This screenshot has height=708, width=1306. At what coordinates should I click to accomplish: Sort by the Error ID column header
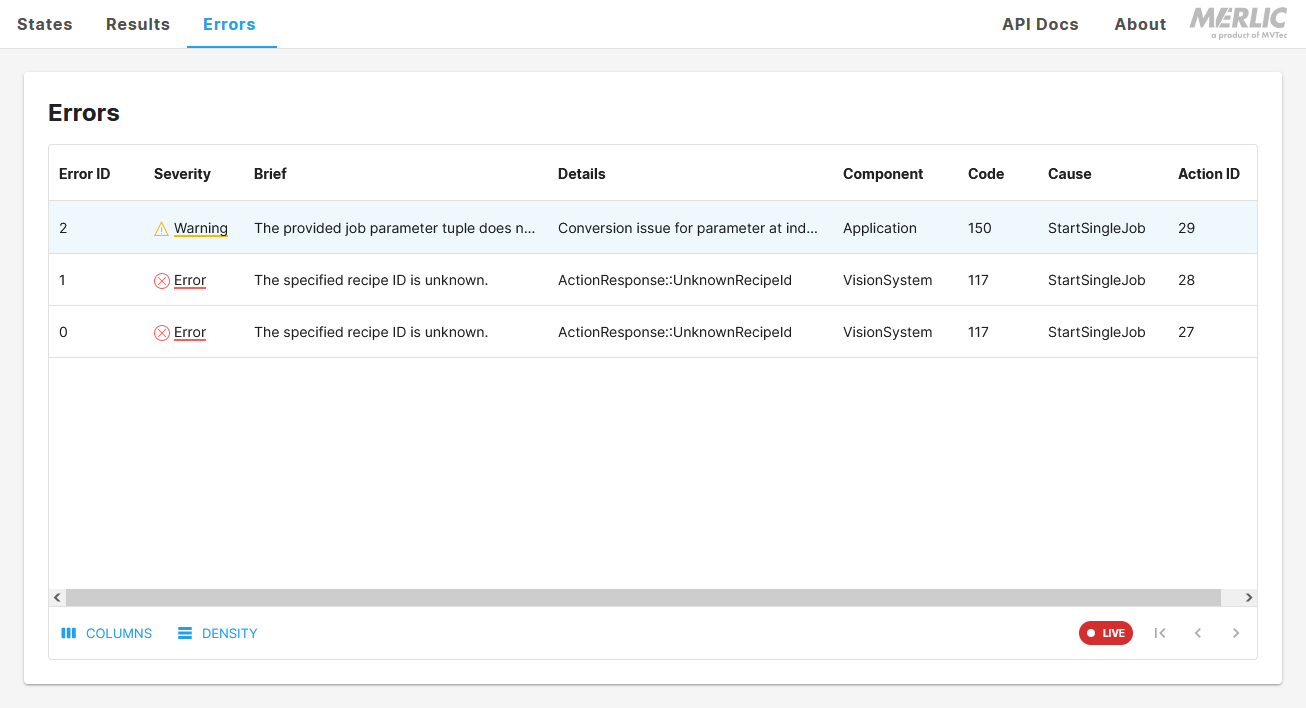[x=85, y=174]
